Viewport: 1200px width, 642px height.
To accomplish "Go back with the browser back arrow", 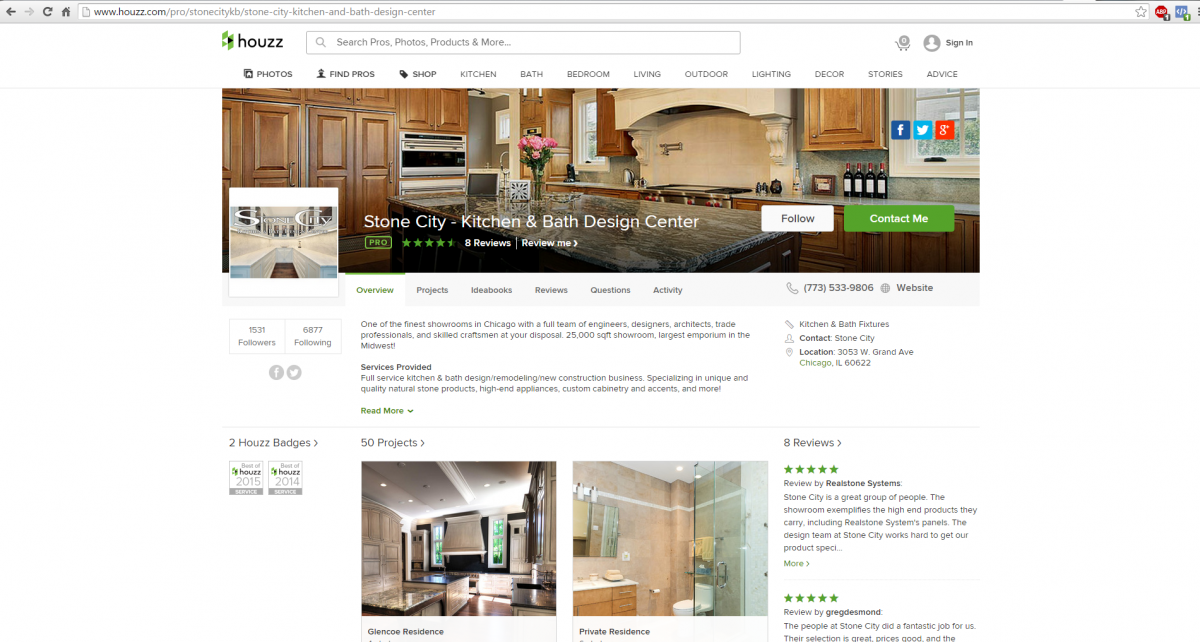I will point(11,12).
